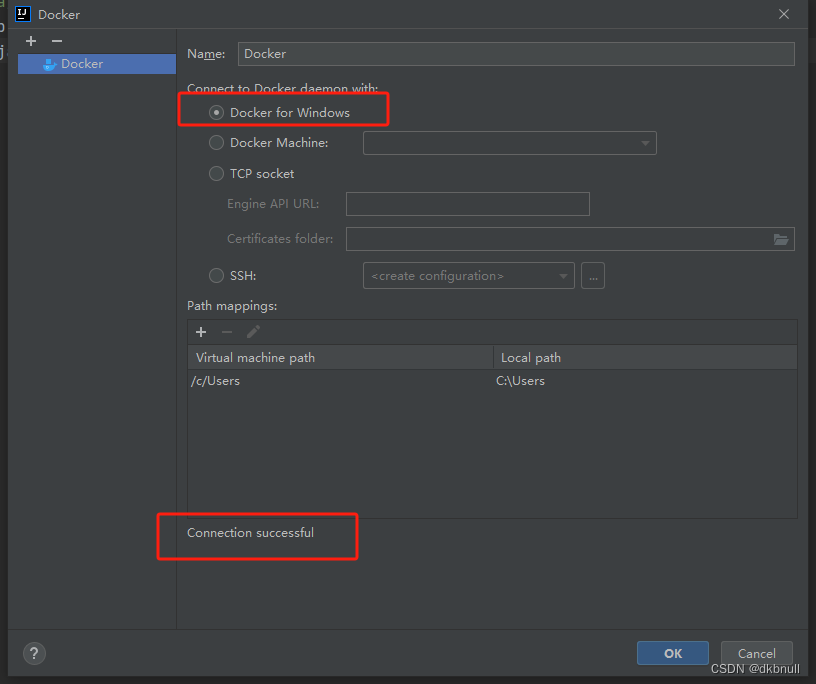
Task: Select Docker for Windows radio button
Action: coord(216,113)
